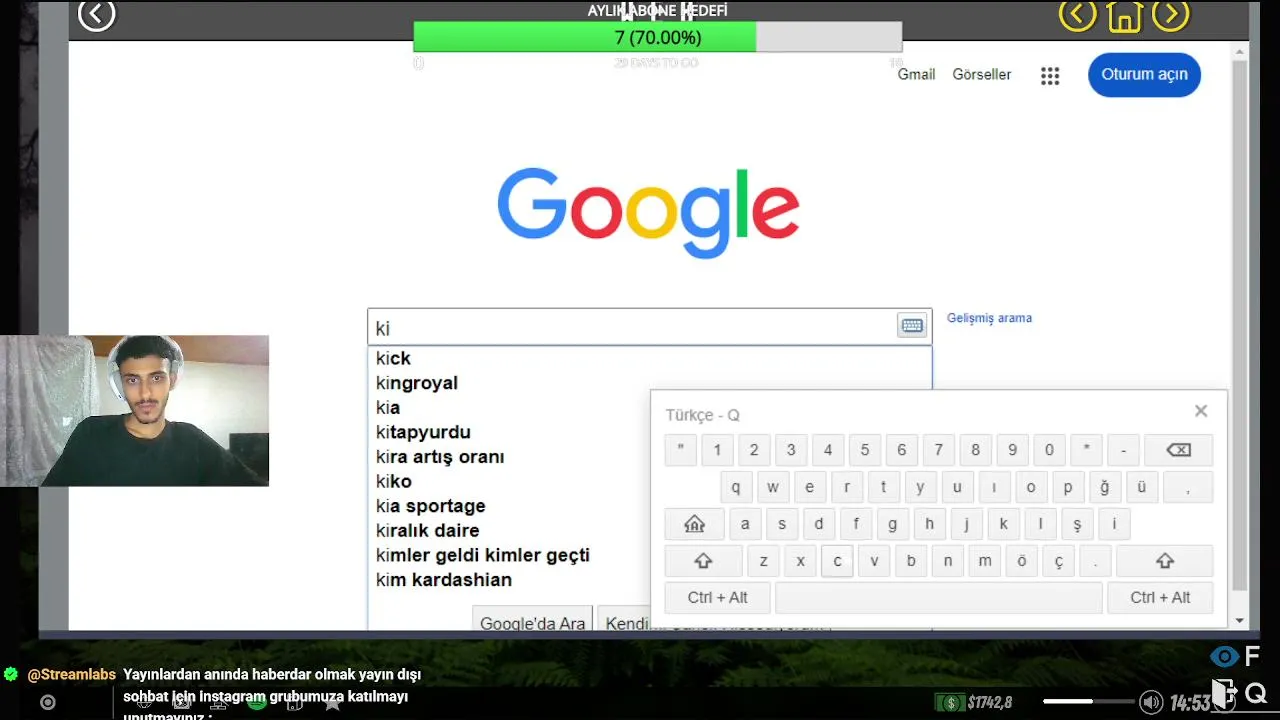Viewport: 1280px width, 720px height.
Task: Click the magnifier Q icon at bottom right
Action: point(1256,692)
